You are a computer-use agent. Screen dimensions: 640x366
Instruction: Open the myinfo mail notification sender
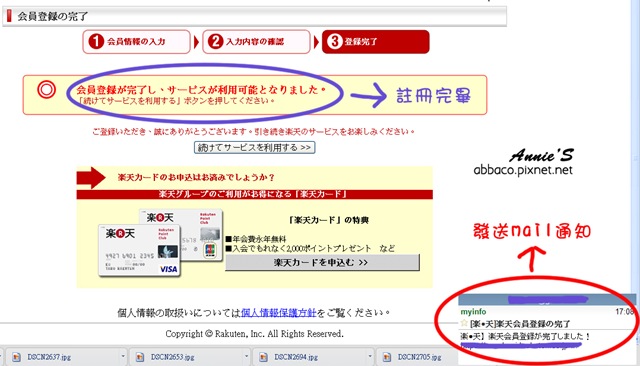coord(473,312)
